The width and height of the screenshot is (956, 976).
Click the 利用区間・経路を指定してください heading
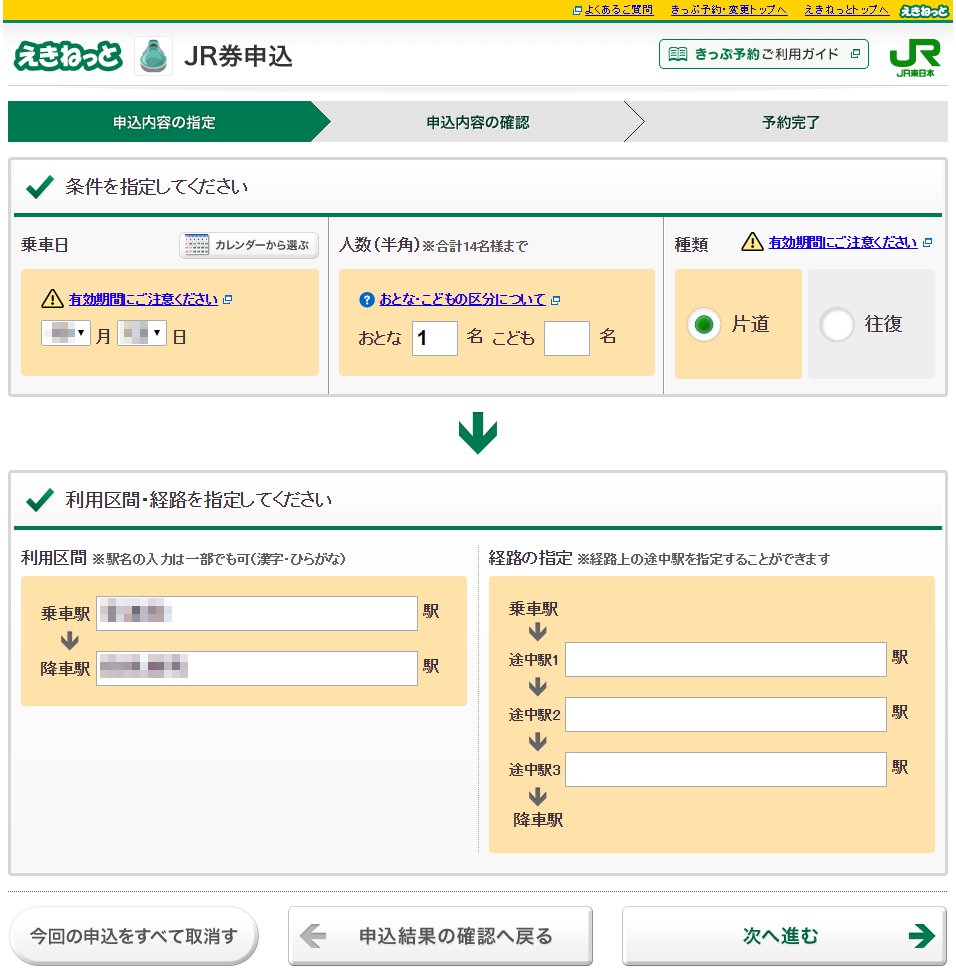pos(199,500)
